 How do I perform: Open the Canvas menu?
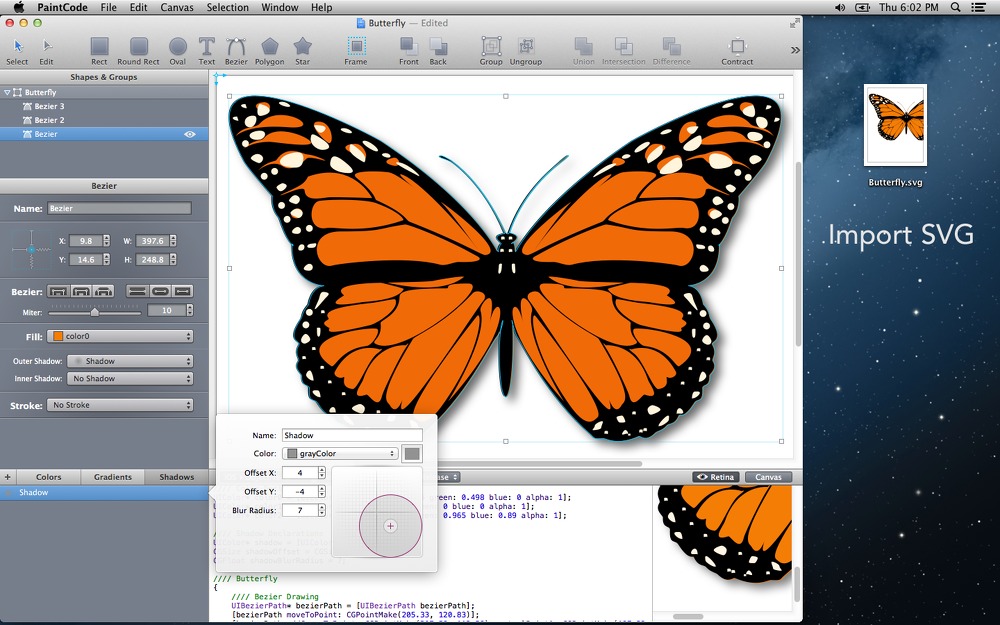pyautogui.click(x=177, y=7)
